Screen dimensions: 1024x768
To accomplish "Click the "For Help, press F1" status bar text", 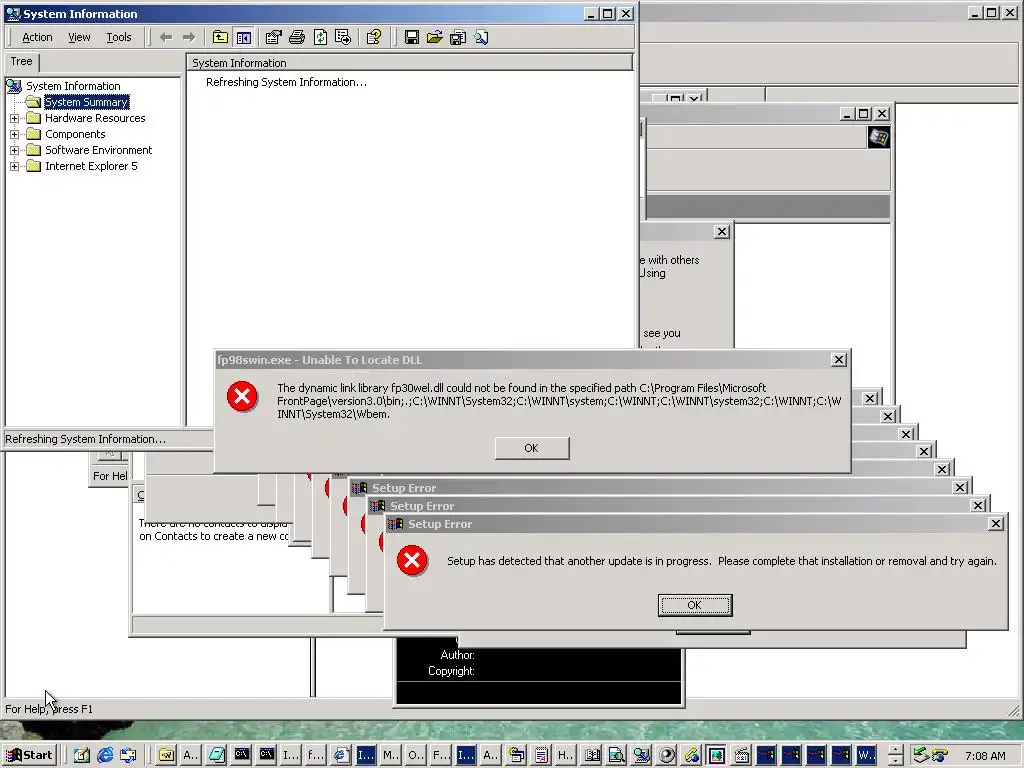I will click(49, 709).
